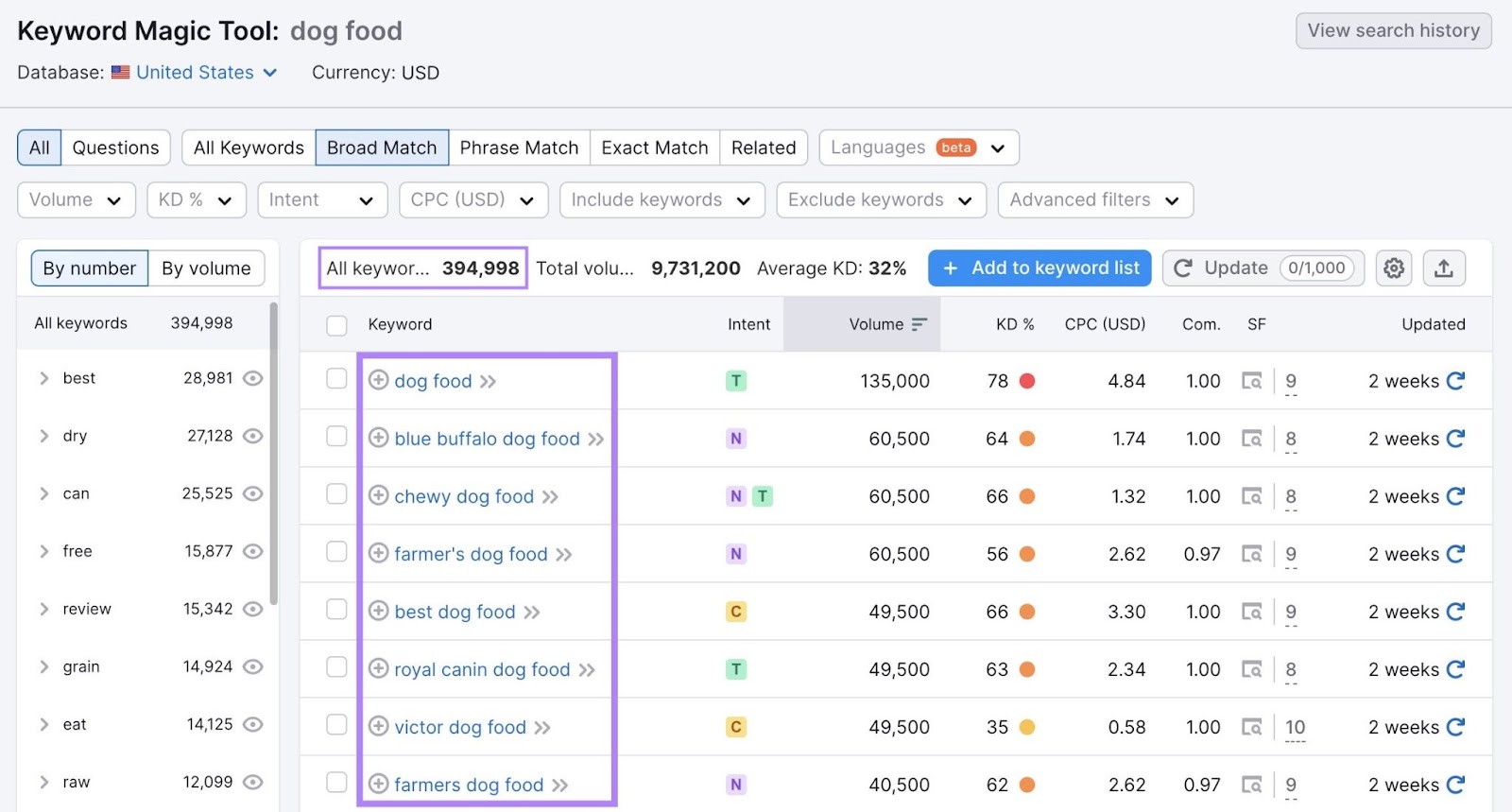Viewport: 1512px width, 812px height.
Task: Sort groups By volume
Action: [206, 268]
